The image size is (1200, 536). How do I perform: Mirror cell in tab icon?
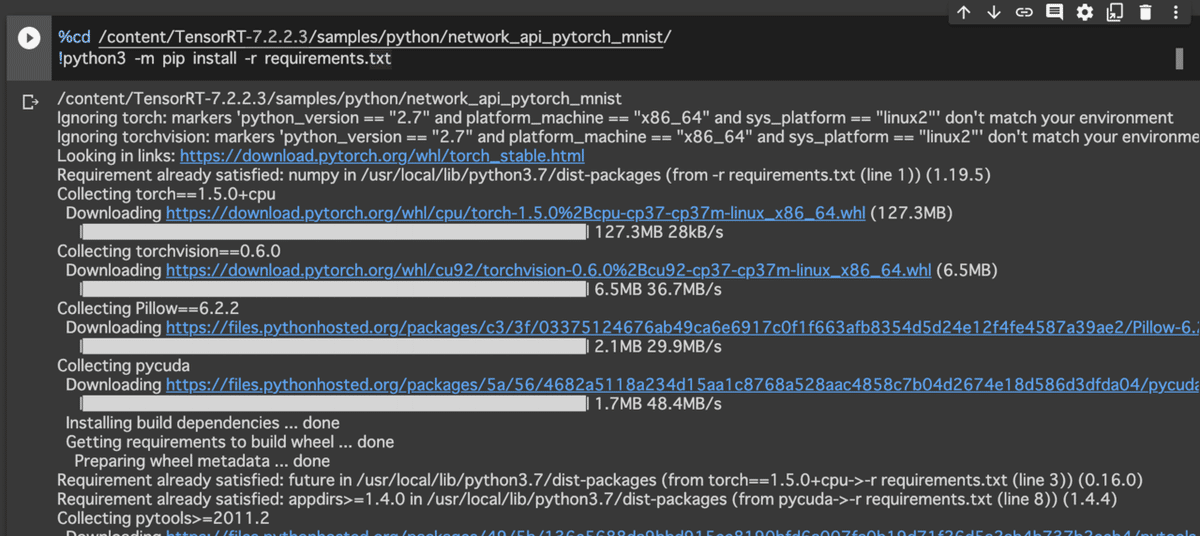1115,12
